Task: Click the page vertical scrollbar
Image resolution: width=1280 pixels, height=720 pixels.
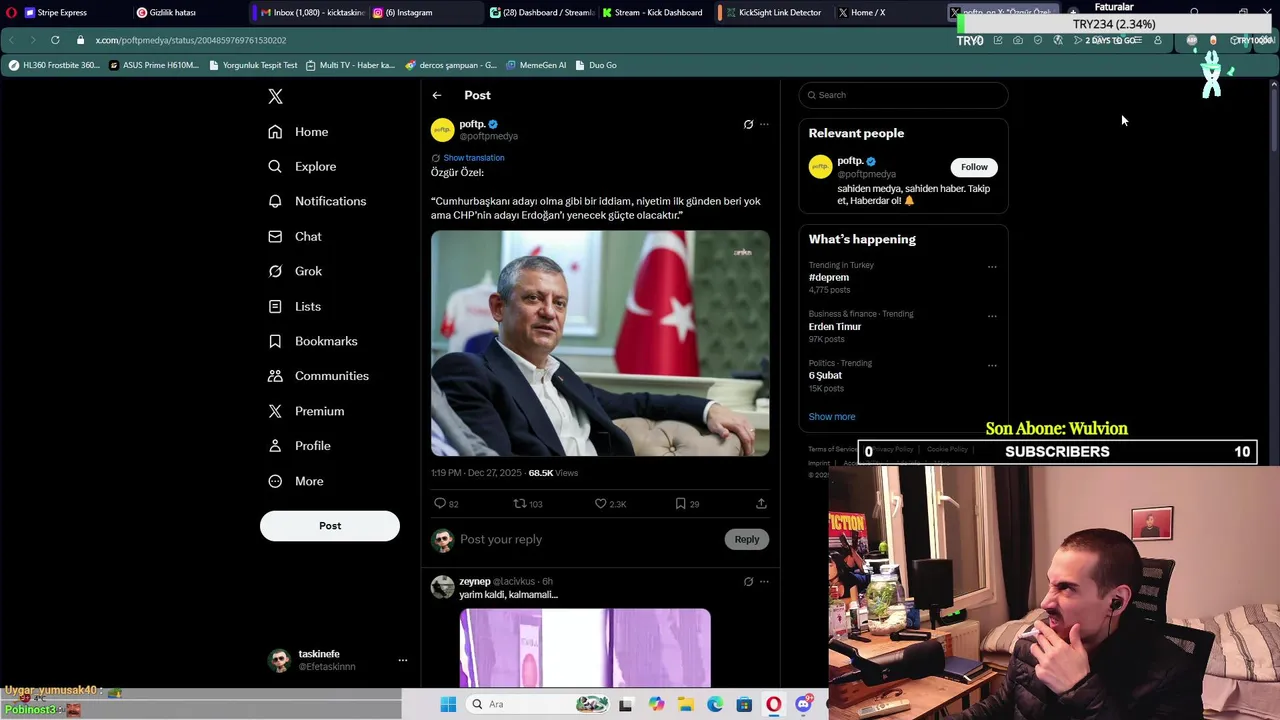Action: pyautogui.click(x=1274, y=120)
